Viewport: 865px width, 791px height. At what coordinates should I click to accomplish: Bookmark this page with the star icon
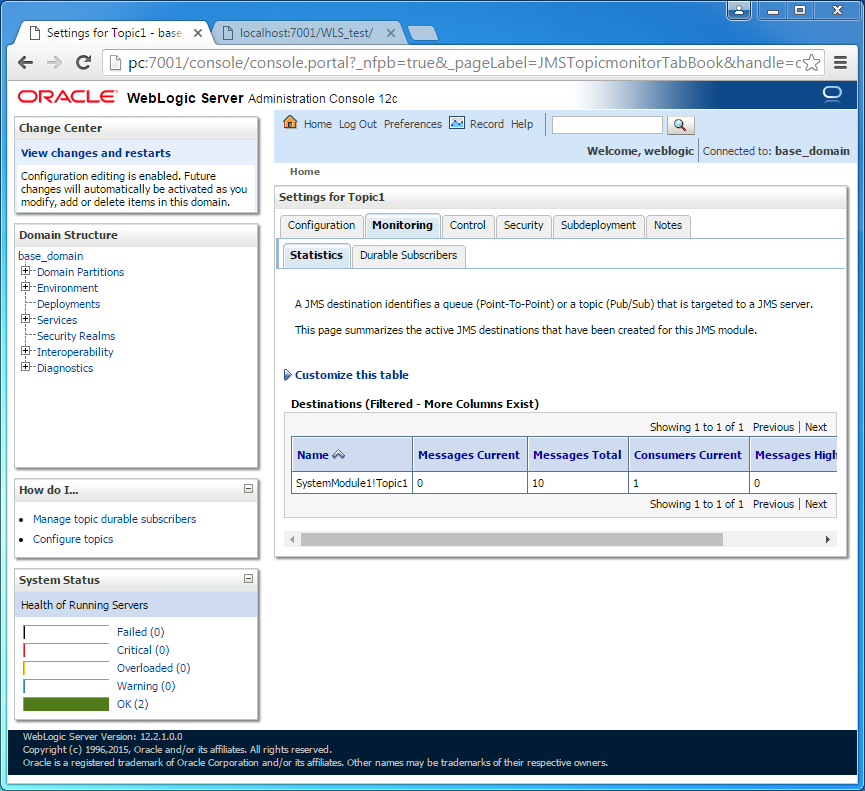click(x=811, y=63)
